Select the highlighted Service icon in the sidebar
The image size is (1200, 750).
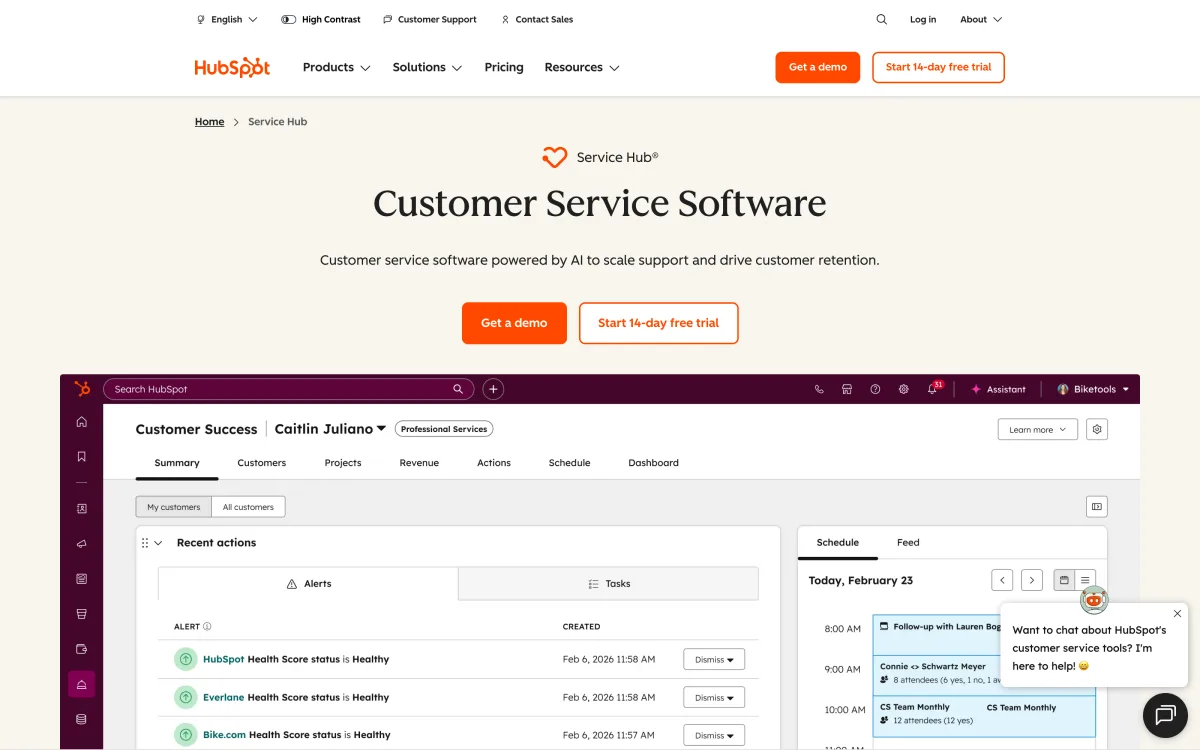pyautogui.click(x=82, y=684)
